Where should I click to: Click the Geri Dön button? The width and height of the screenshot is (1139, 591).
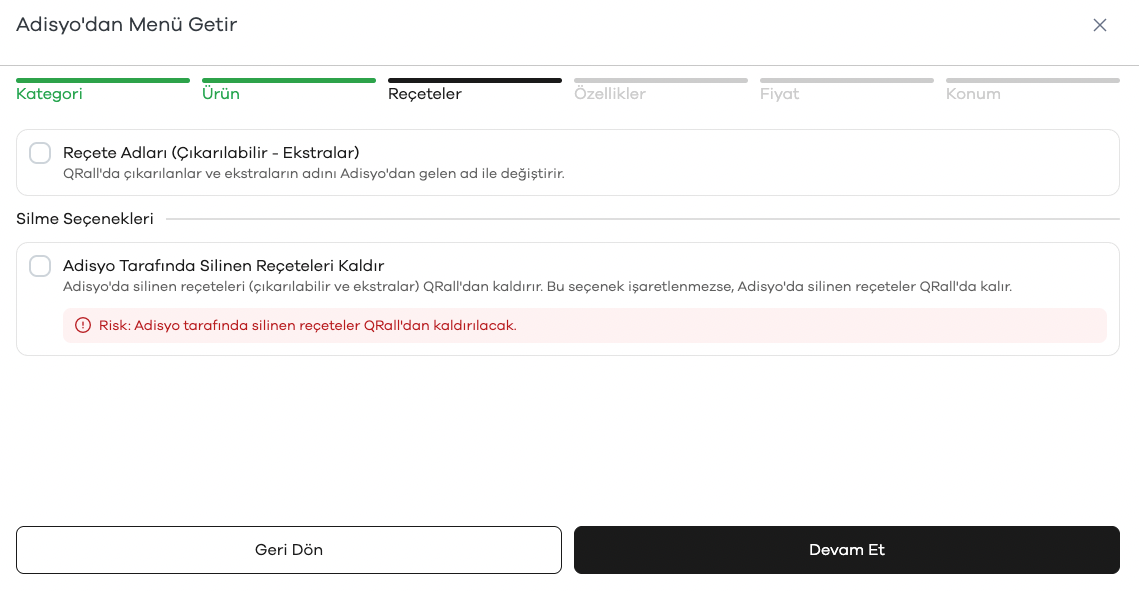coord(289,550)
